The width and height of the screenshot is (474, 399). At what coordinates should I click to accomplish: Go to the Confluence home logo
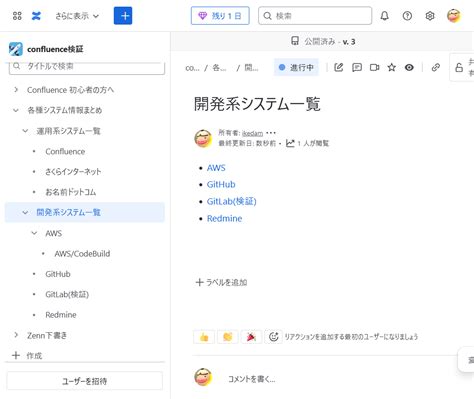(36, 16)
